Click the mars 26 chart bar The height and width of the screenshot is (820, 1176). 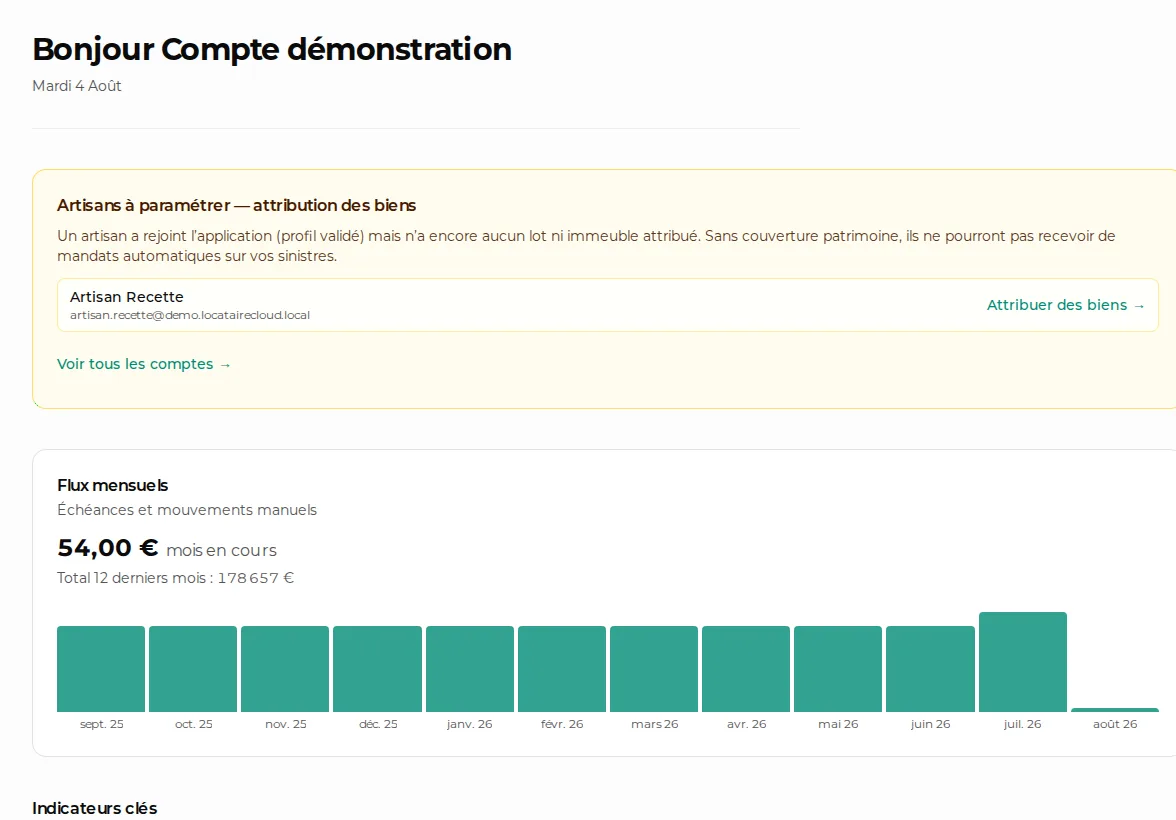click(x=654, y=668)
